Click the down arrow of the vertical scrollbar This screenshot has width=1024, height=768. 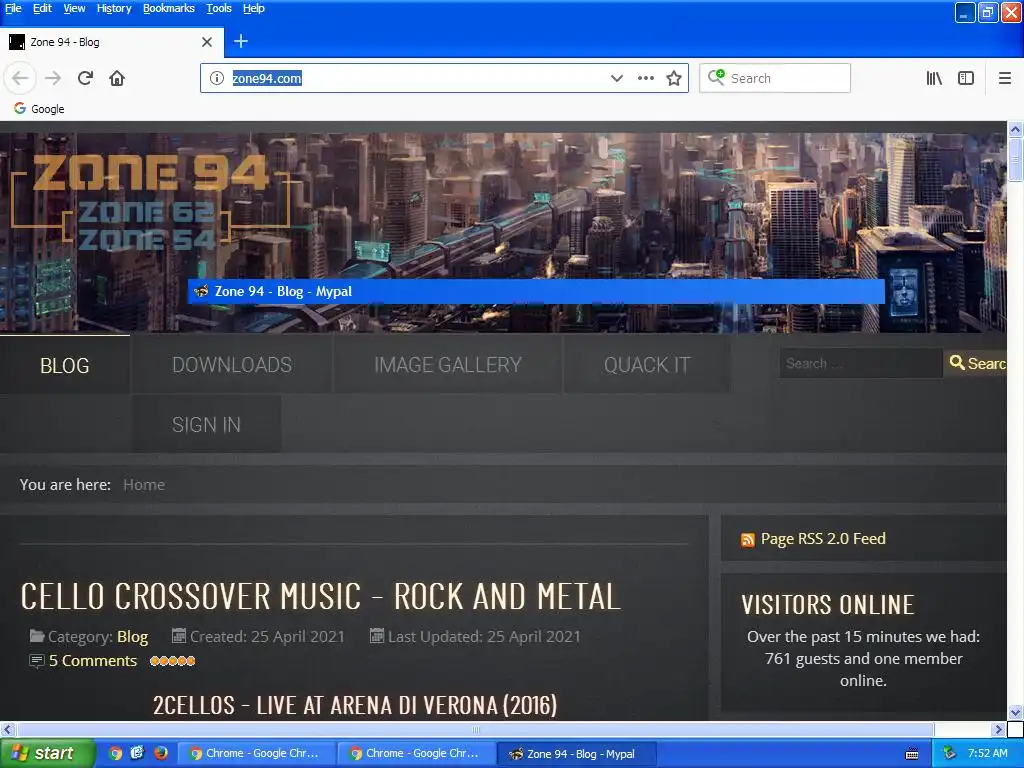click(1015, 712)
